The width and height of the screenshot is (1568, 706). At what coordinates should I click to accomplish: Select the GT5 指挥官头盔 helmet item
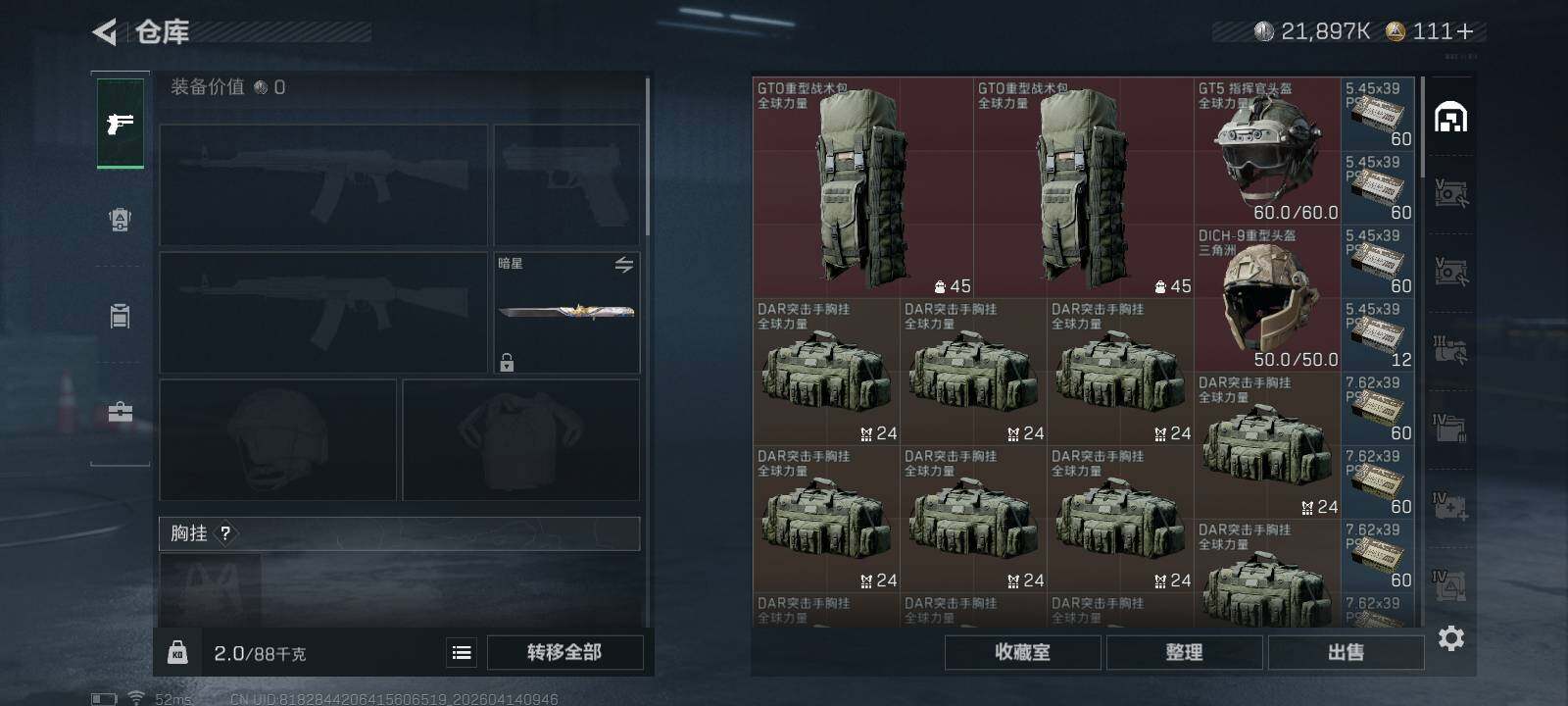(1267, 151)
